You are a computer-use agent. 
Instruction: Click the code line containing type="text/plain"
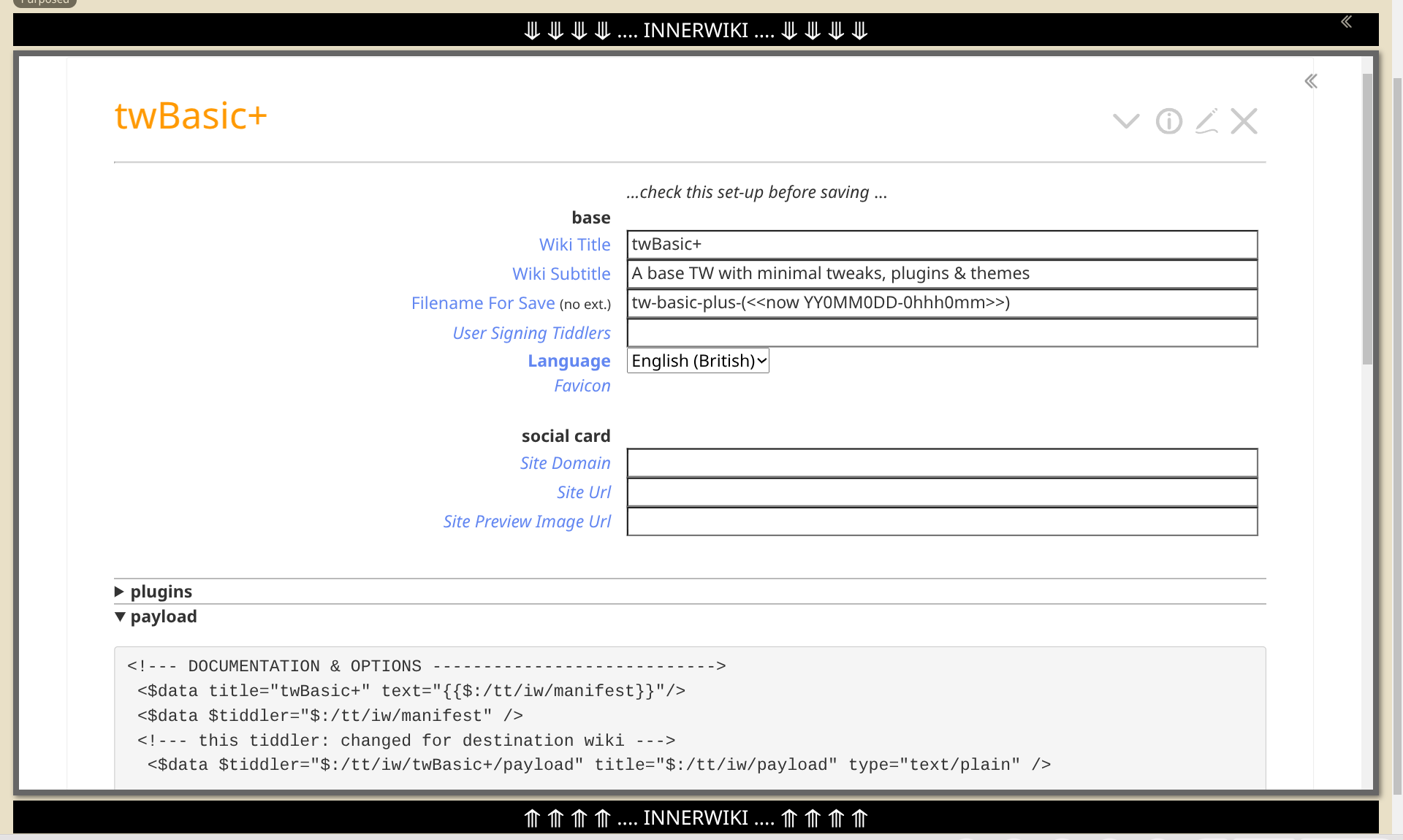point(599,765)
